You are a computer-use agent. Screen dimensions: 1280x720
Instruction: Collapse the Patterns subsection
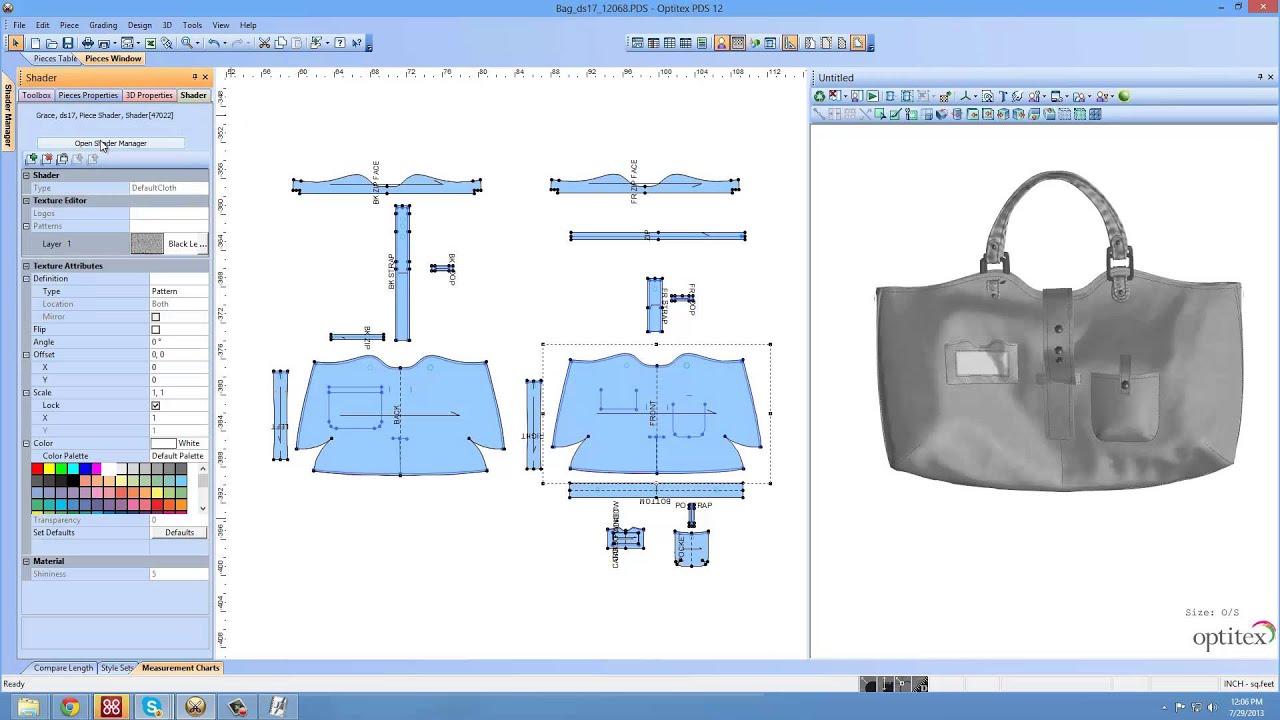[27, 226]
